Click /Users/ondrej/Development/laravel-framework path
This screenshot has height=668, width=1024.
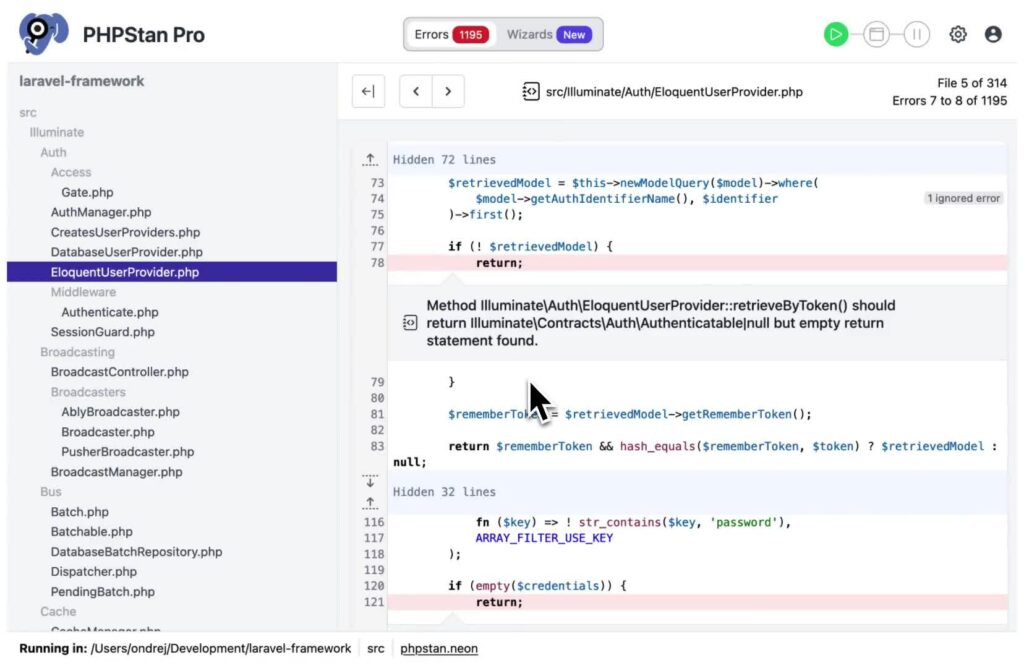221,648
